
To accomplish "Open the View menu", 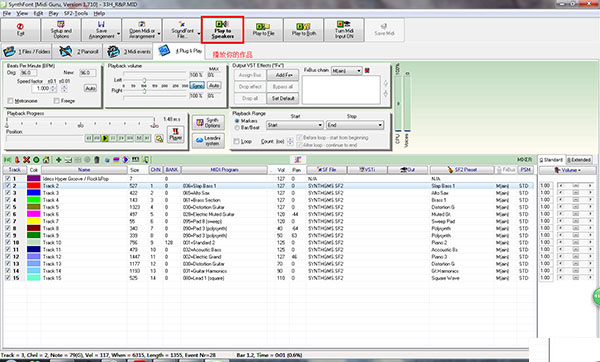I will pos(22,13).
